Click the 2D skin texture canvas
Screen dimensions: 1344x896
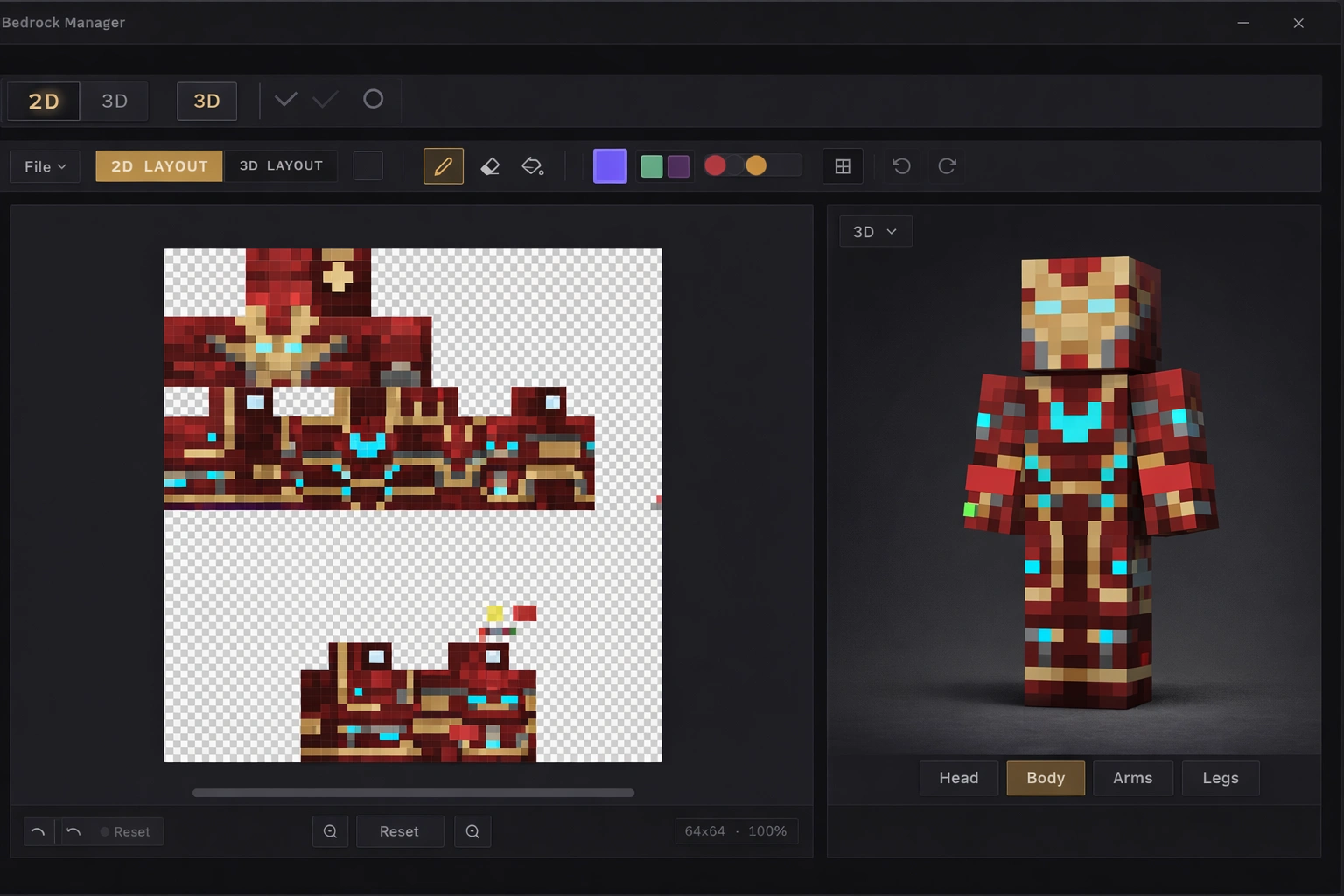413,505
